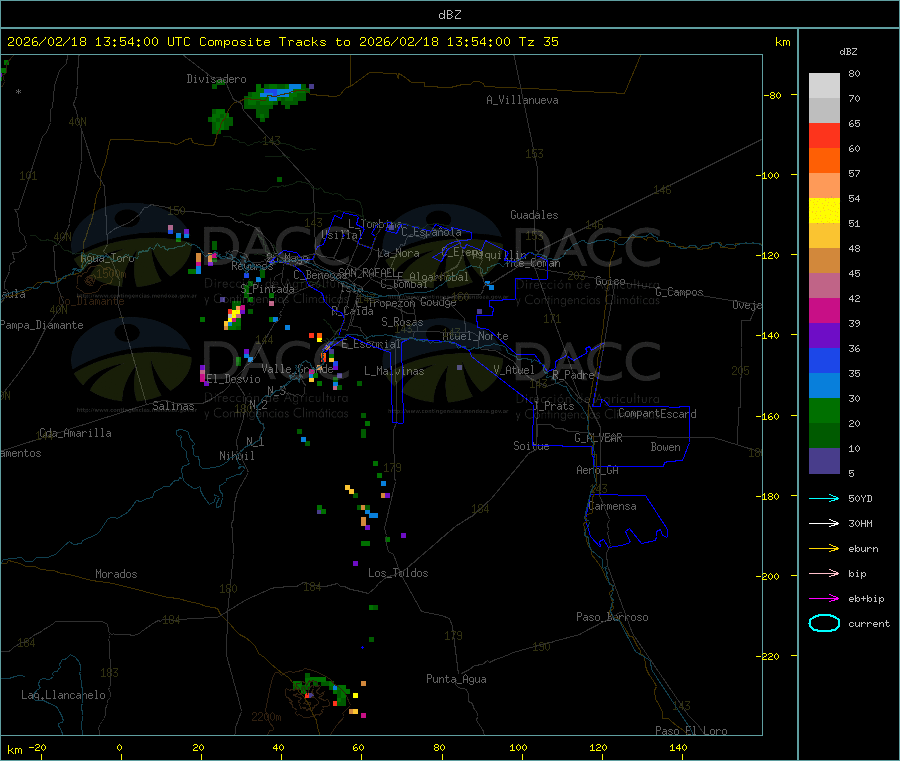The image size is (900, 761).
Task: Click the 'Agua_Toro' map label
Action: [107, 258]
